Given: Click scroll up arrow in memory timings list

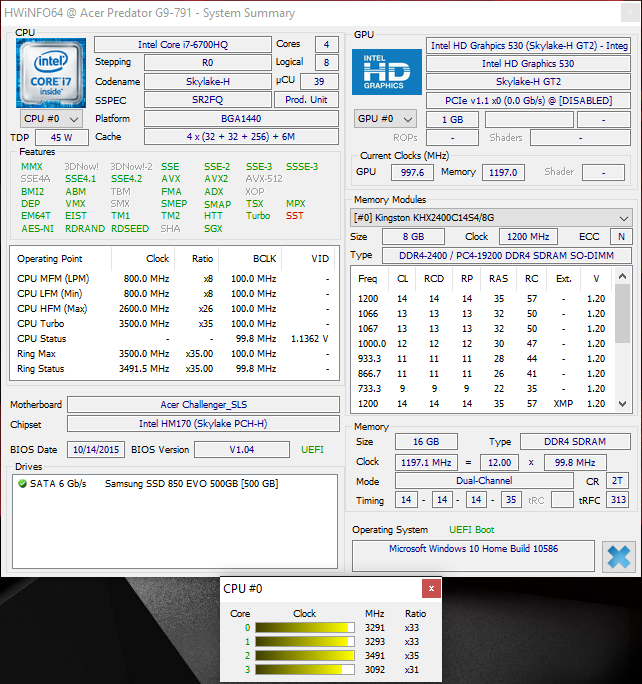Looking at the screenshot, I should [x=623, y=276].
